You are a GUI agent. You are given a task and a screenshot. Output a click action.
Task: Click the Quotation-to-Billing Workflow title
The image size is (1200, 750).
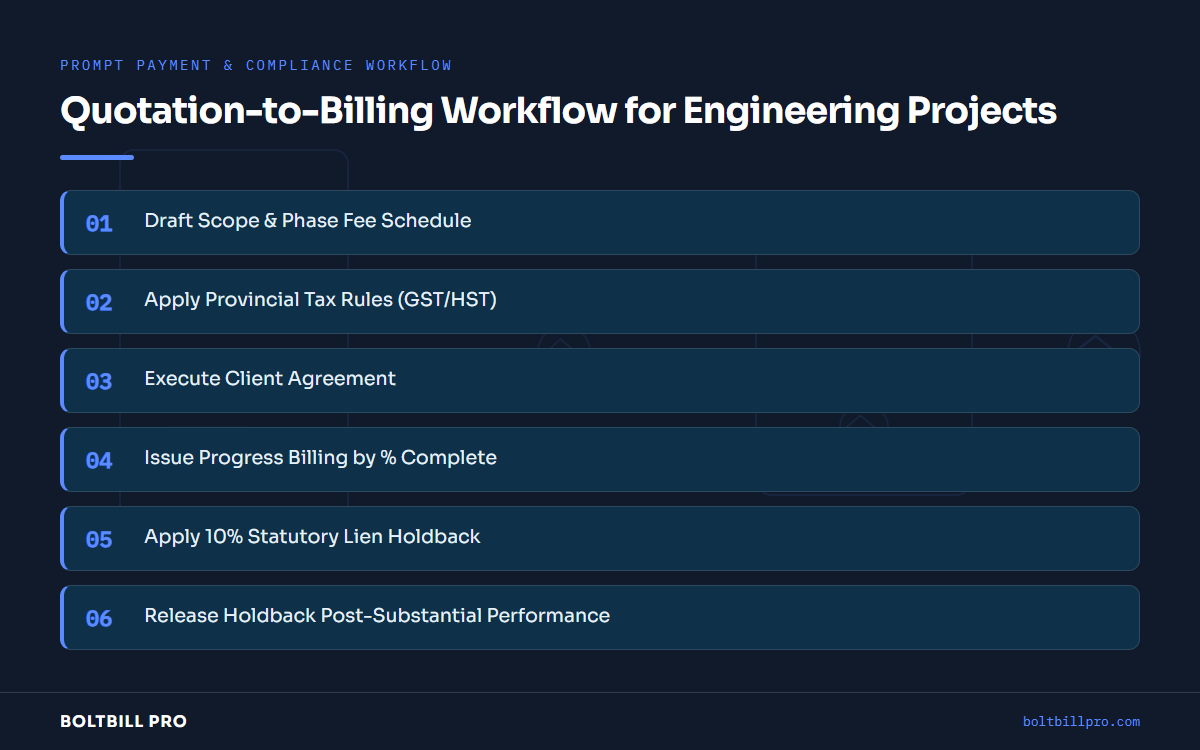pyautogui.click(x=558, y=111)
